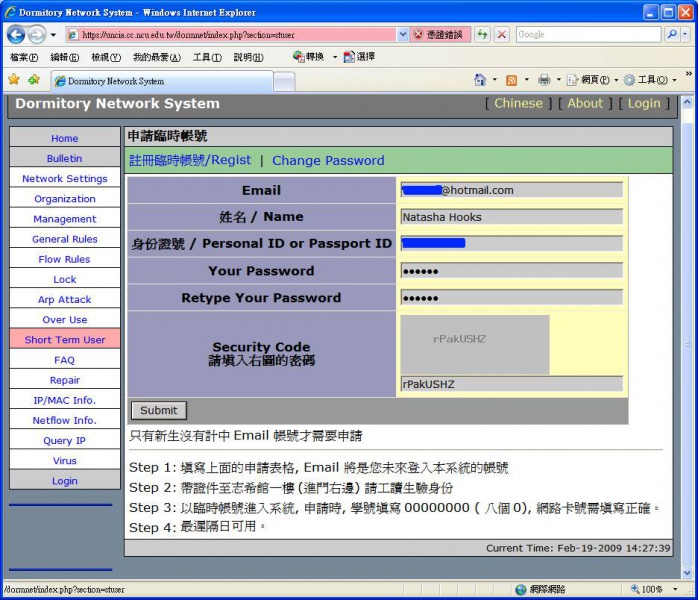Expand the address bar history dropdown
Viewport: 698px width, 600px height.
coord(403,34)
